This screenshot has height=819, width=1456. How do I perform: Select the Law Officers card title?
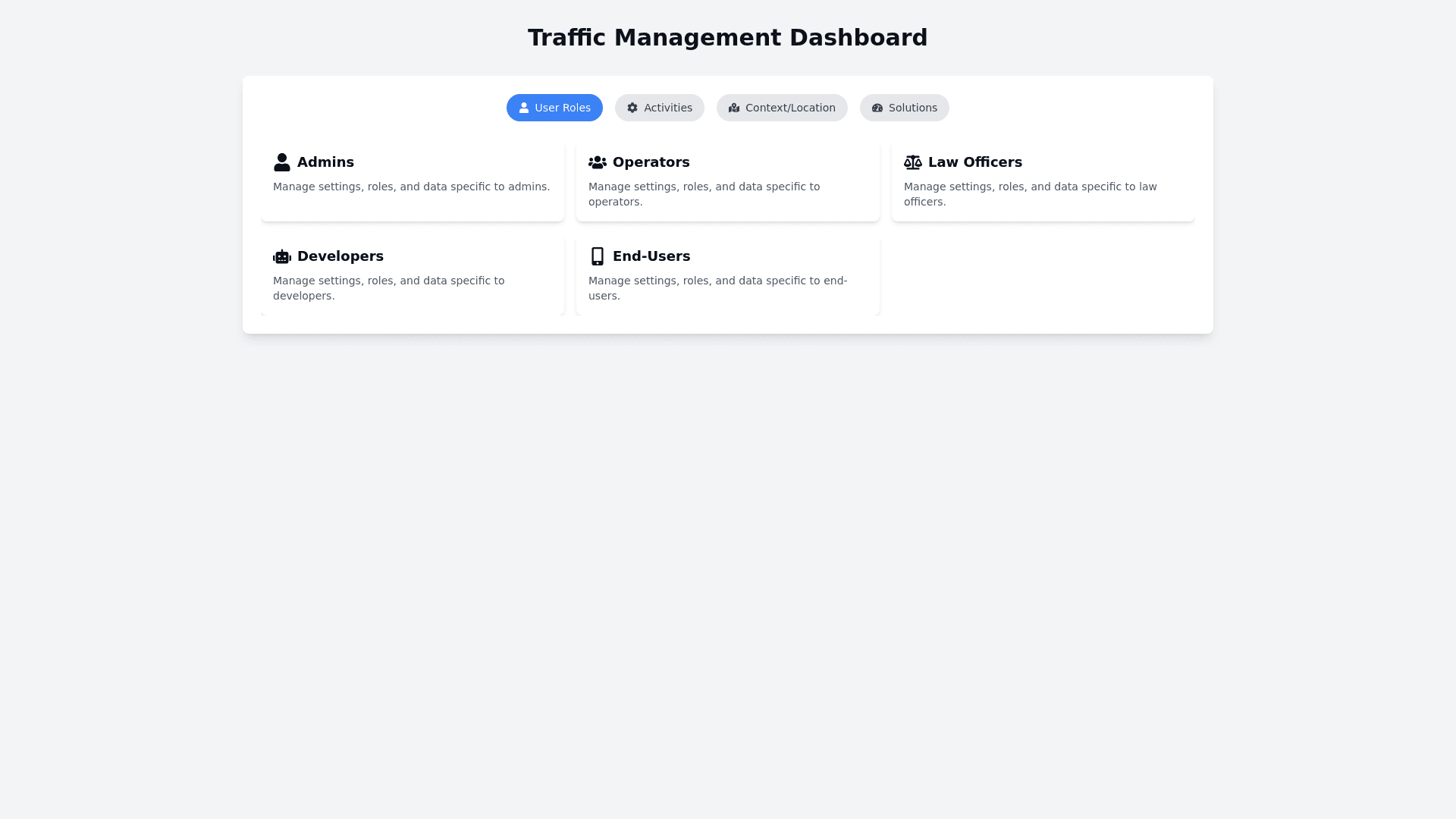(x=974, y=162)
